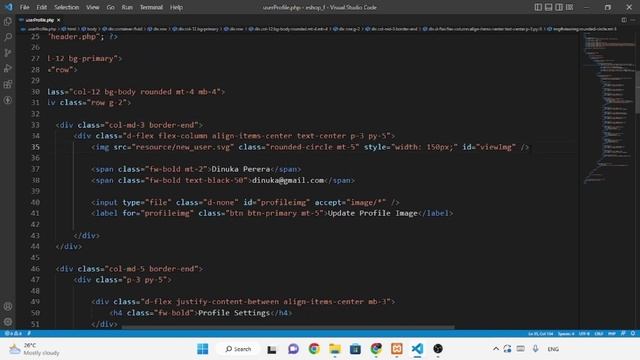Show hidden system tray icons
Screen dimensions: 640x360
tap(496, 349)
